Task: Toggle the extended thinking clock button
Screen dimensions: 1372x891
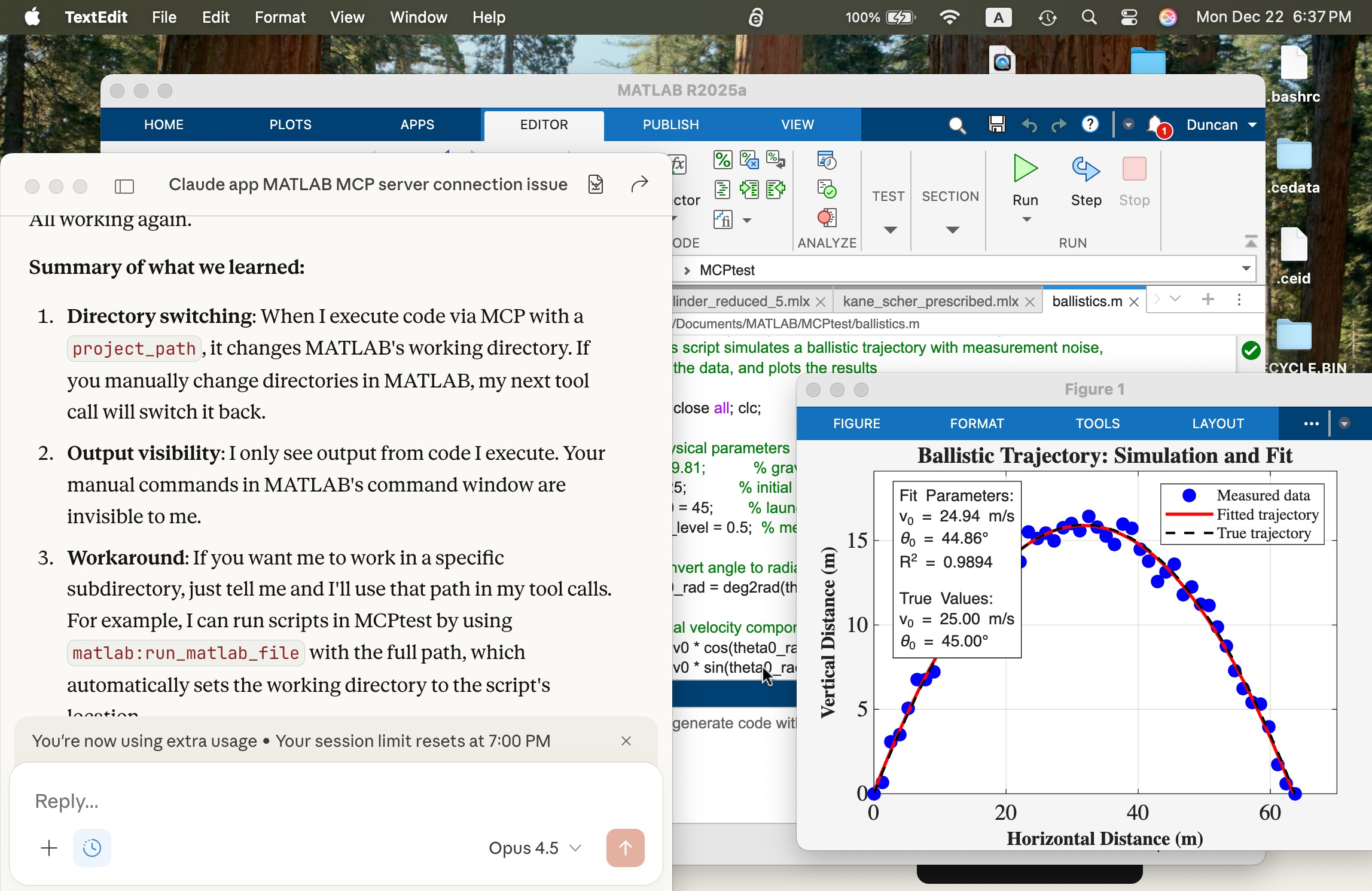Action: pos(92,847)
